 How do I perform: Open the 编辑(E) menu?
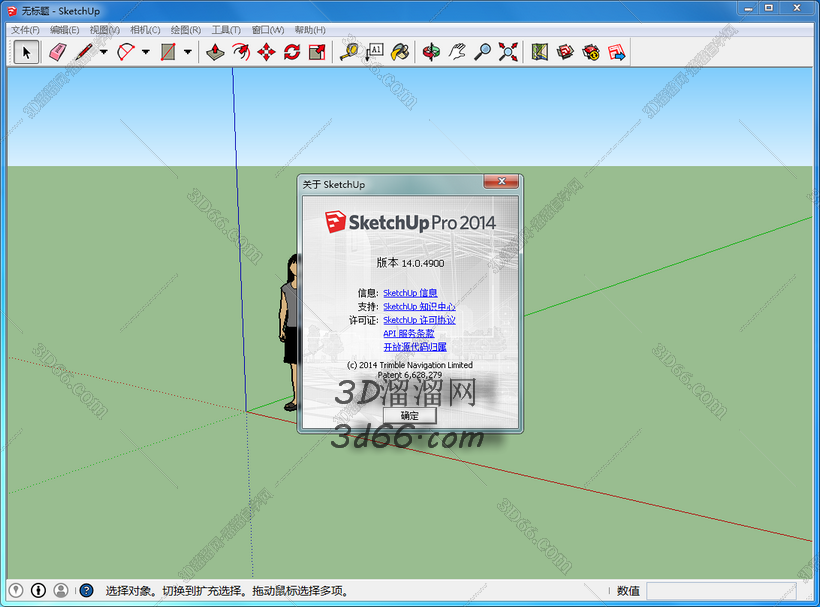click(65, 30)
